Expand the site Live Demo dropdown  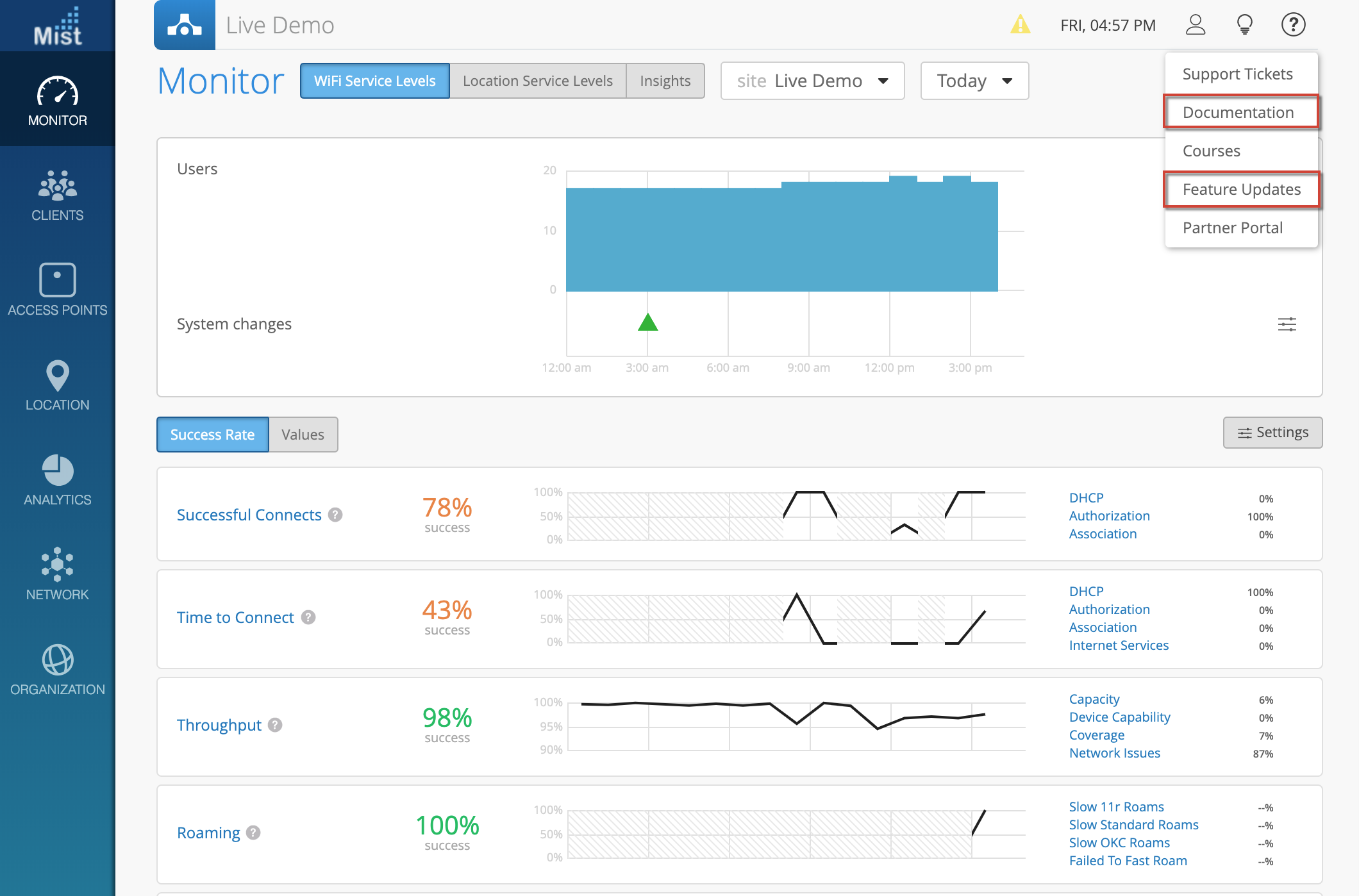click(812, 81)
